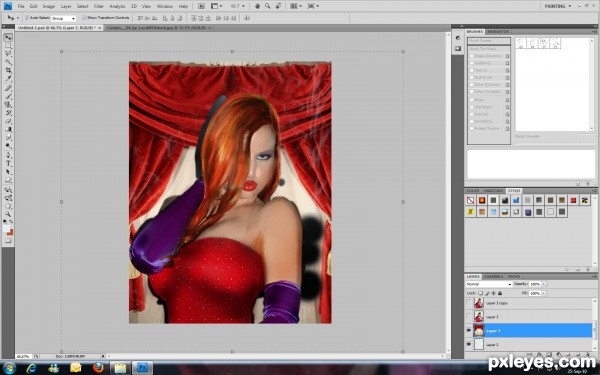Select the Pen tool
The image size is (600, 375).
[8, 156]
